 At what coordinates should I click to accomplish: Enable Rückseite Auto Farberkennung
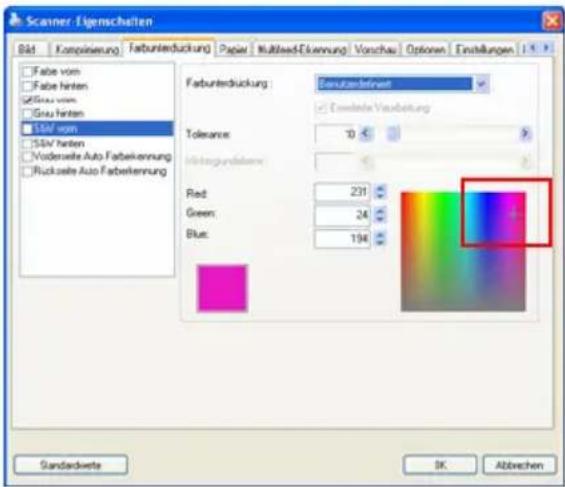pos(27,171)
